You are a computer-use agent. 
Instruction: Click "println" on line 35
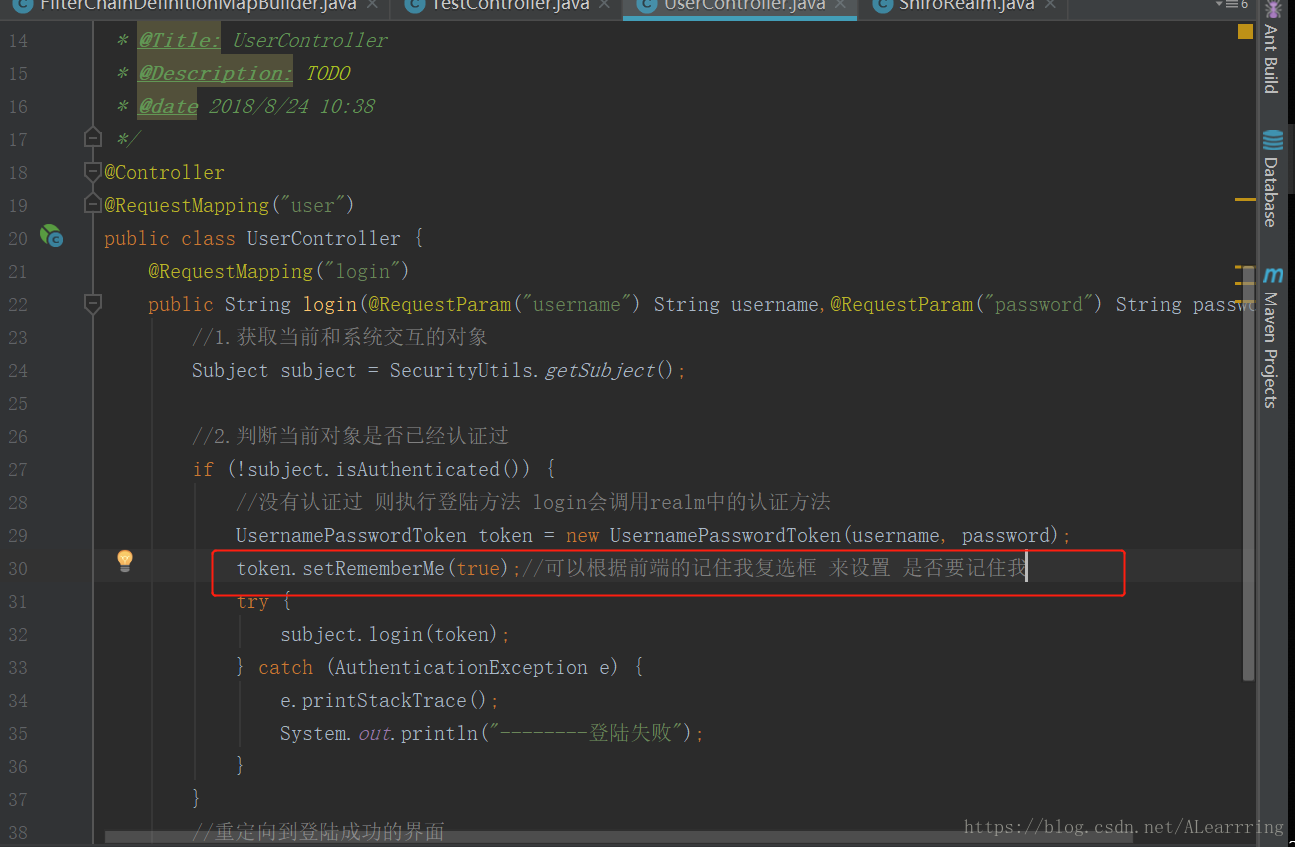439,733
